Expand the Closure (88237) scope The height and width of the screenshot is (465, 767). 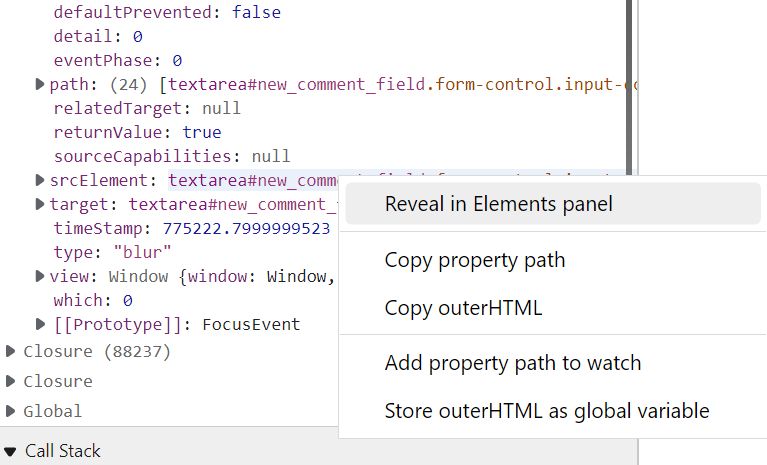point(10,351)
